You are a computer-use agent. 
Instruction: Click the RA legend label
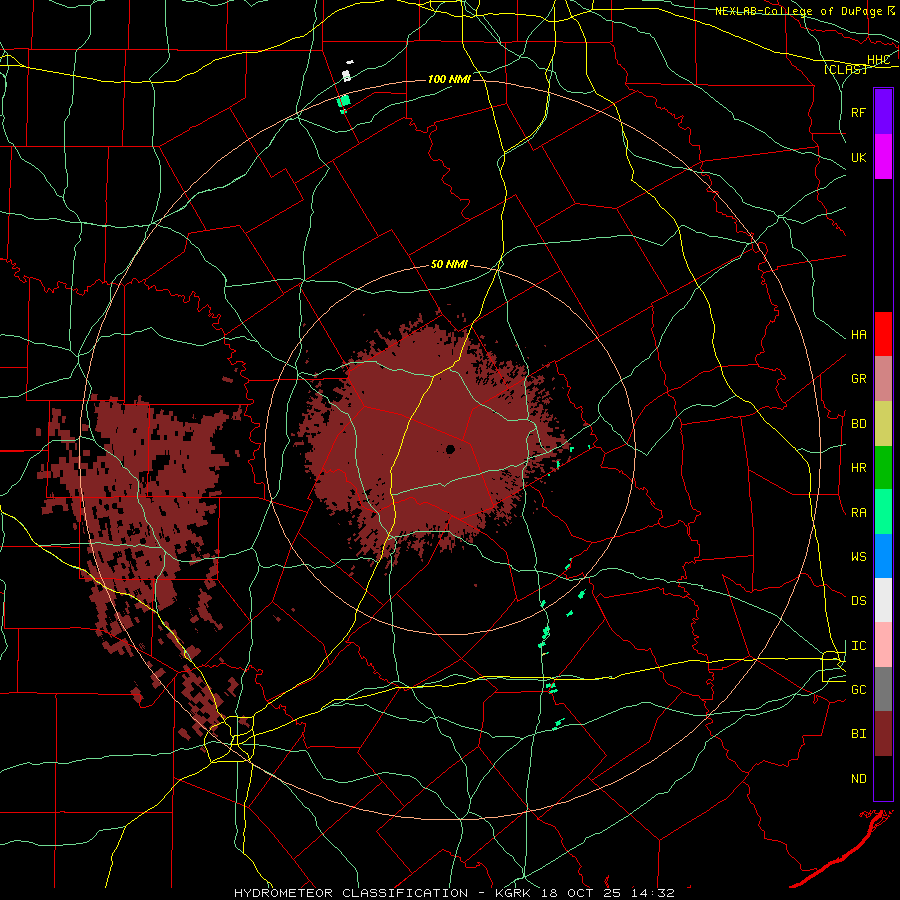tap(859, 513)
